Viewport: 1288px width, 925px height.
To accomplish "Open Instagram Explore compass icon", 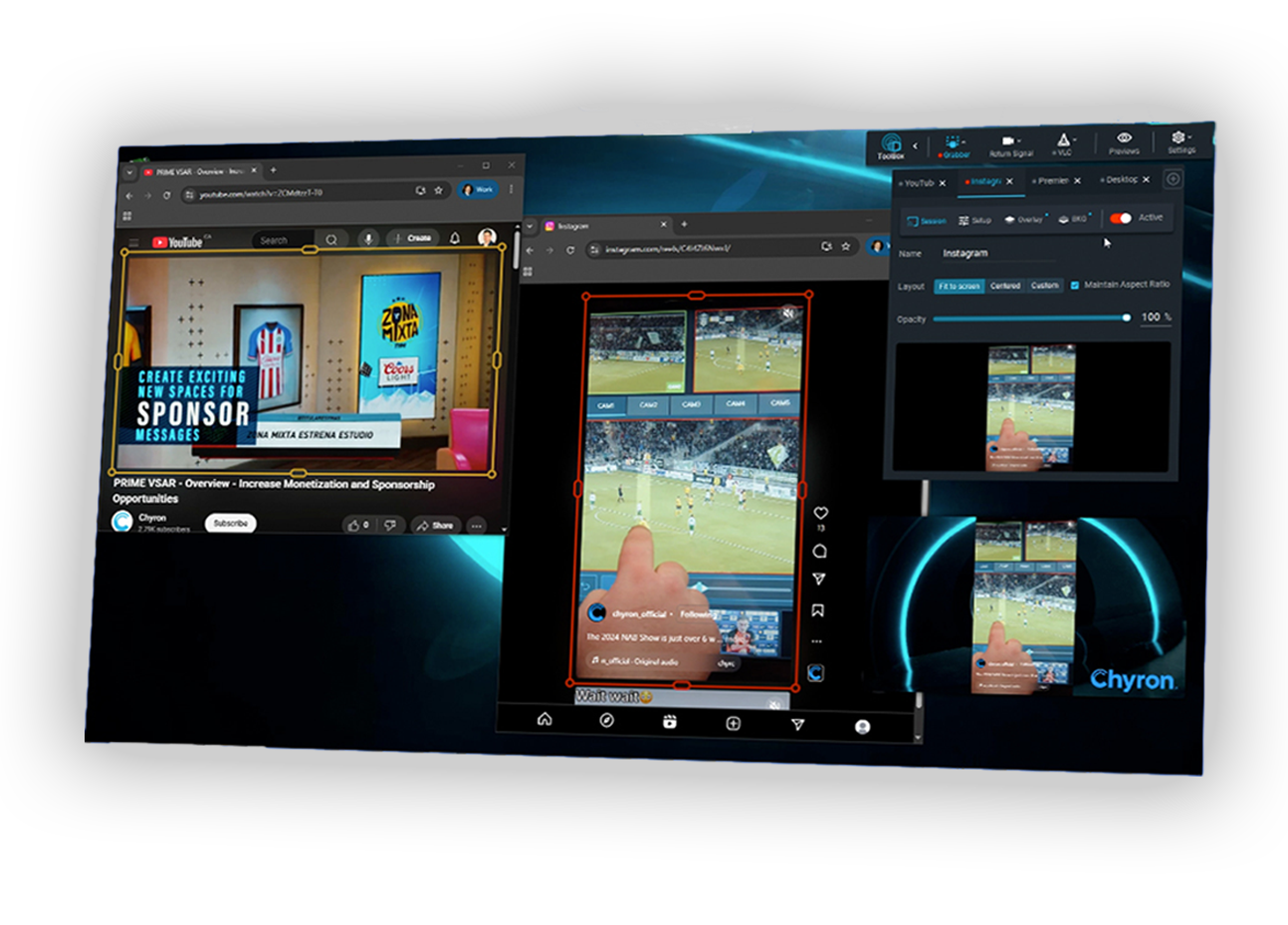I will (x=607, y=720).
